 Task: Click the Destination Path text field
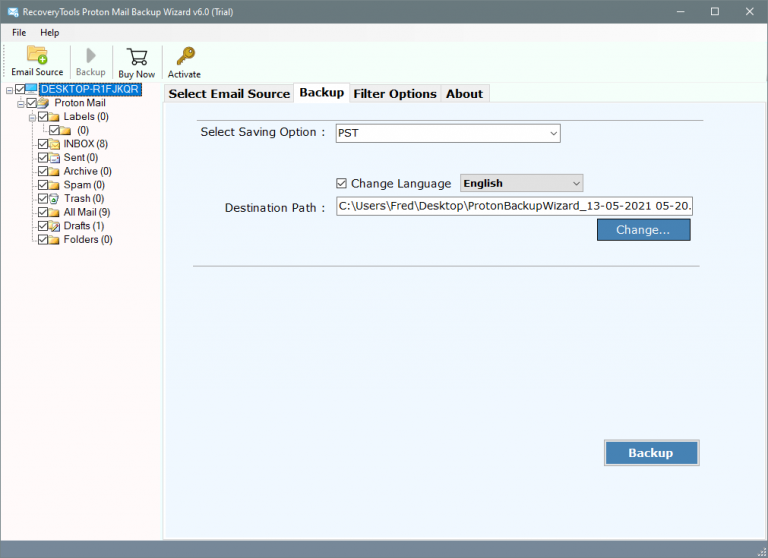514,206
